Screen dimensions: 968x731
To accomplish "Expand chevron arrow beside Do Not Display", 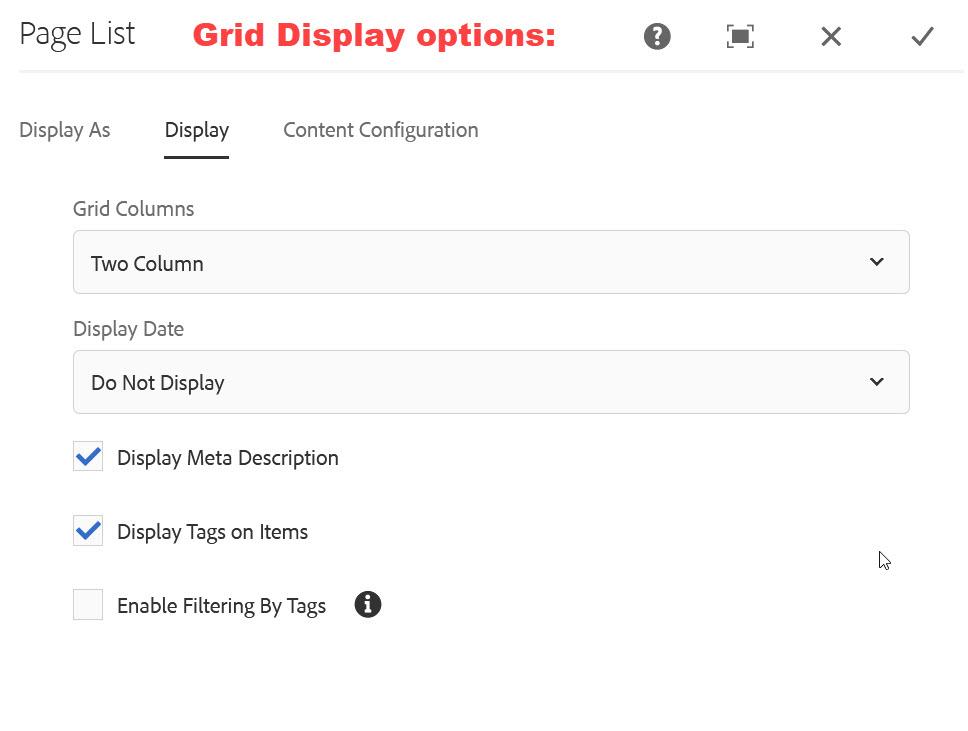I will (x=877, y=382).
